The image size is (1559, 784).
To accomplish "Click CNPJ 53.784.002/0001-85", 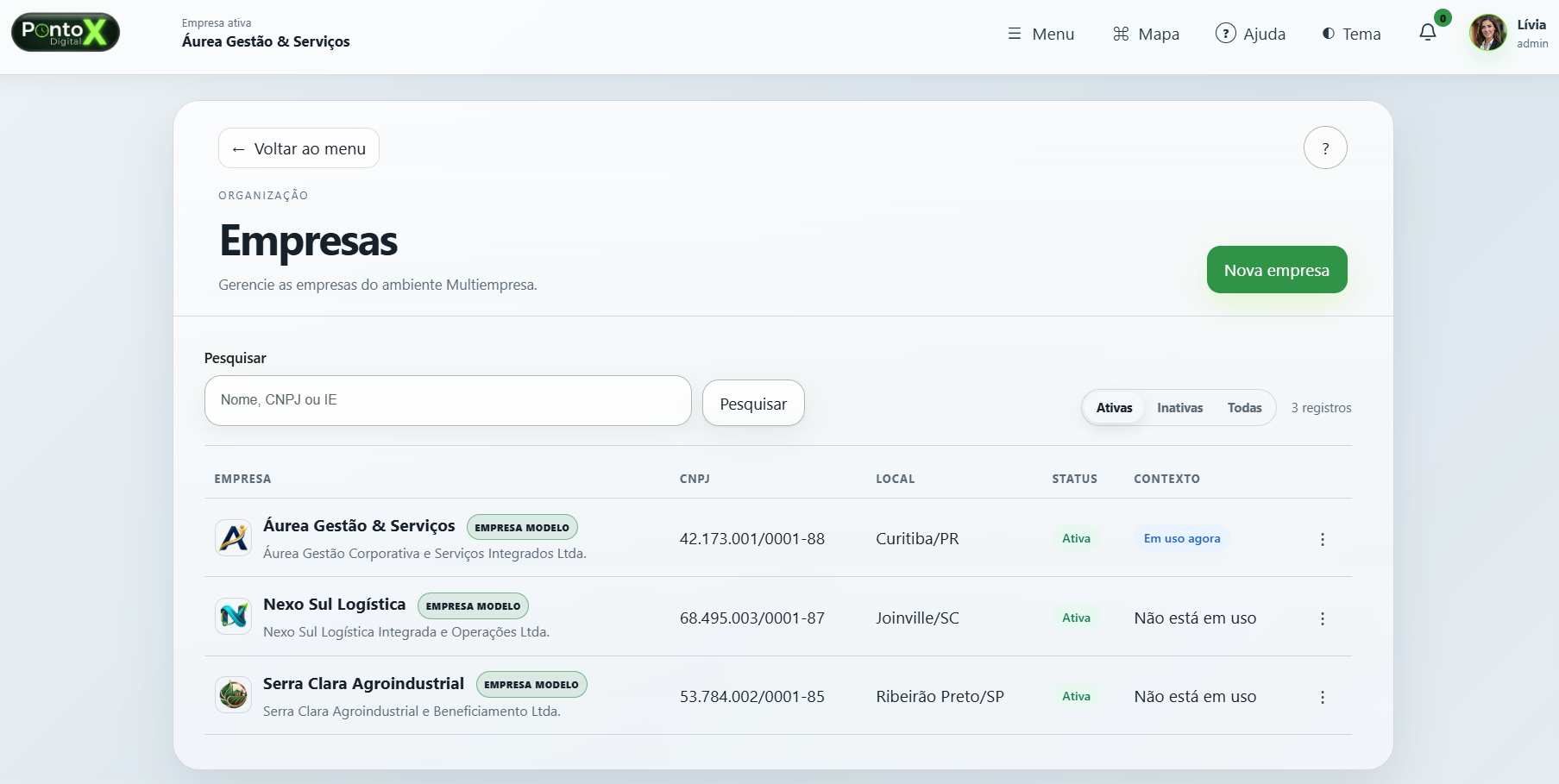I will [x=752, y=697].
